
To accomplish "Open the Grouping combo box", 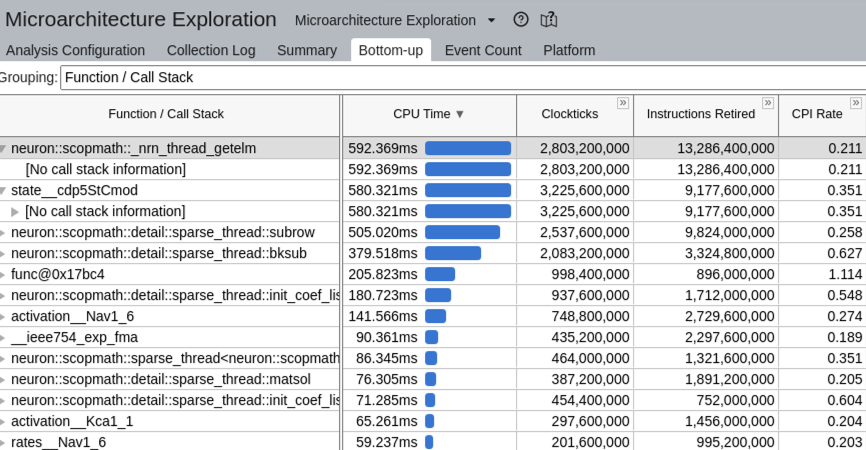I will [460, 77].
